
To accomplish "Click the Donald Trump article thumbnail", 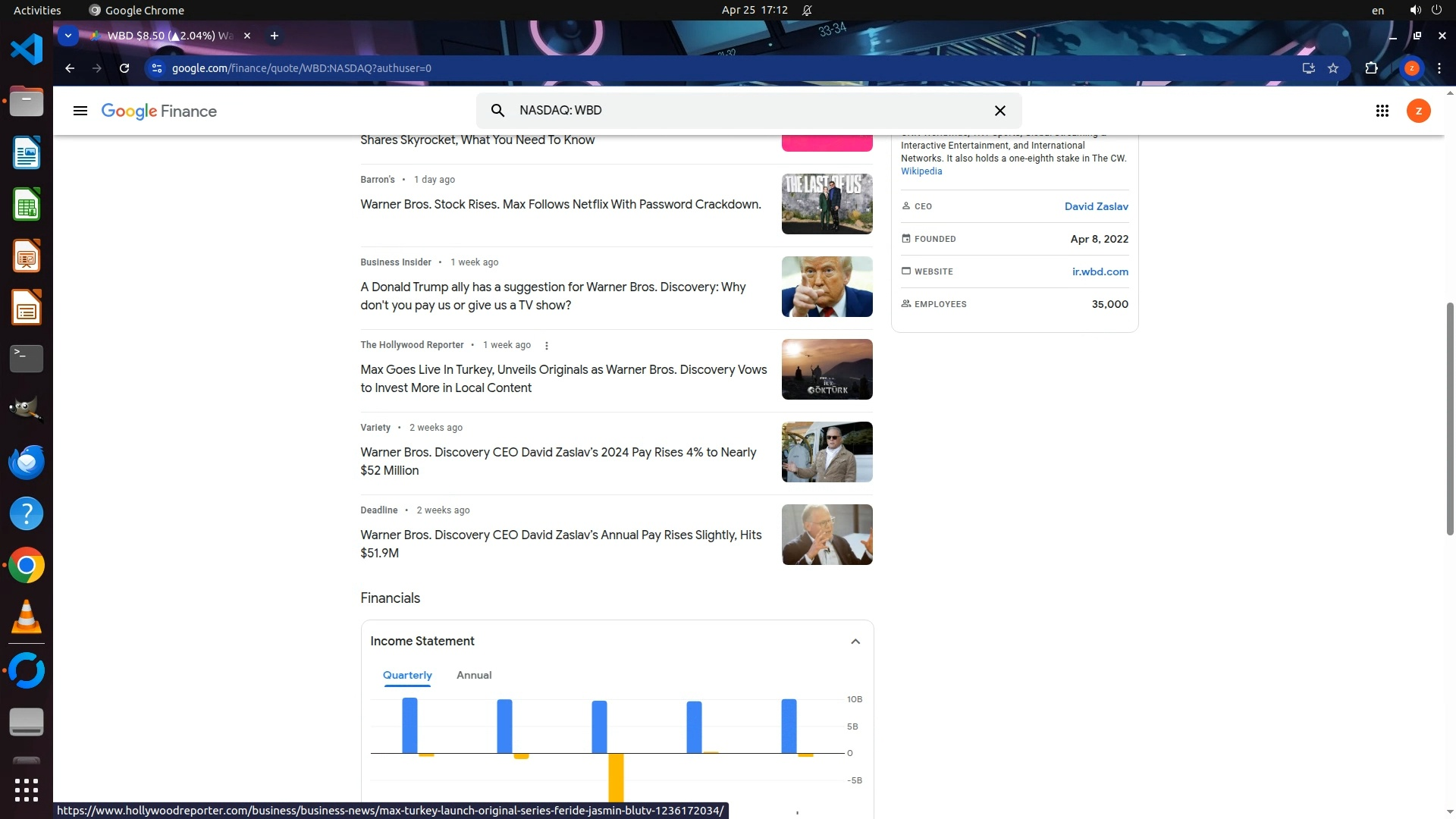I will pos(827,287).
